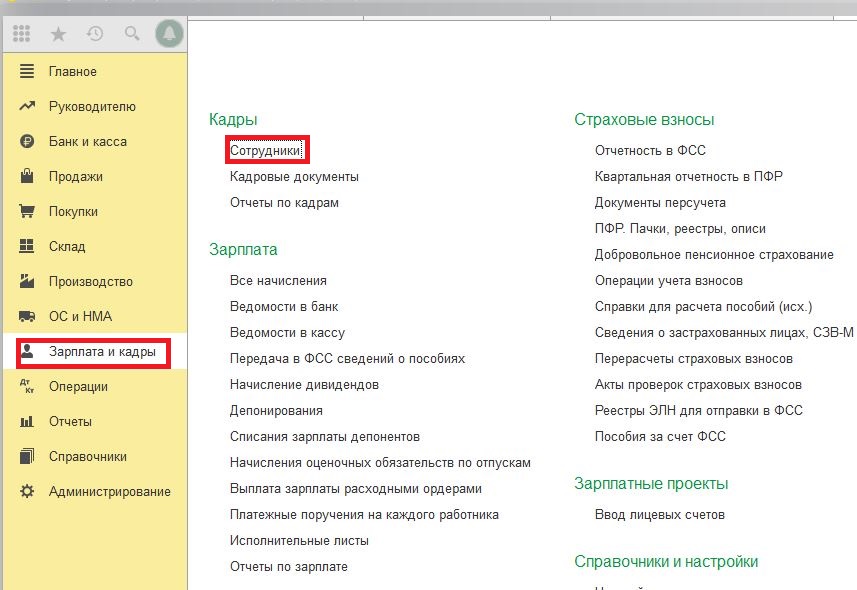Open Реестры ЭЛН для отправки в ФСС

coord(699,411)
